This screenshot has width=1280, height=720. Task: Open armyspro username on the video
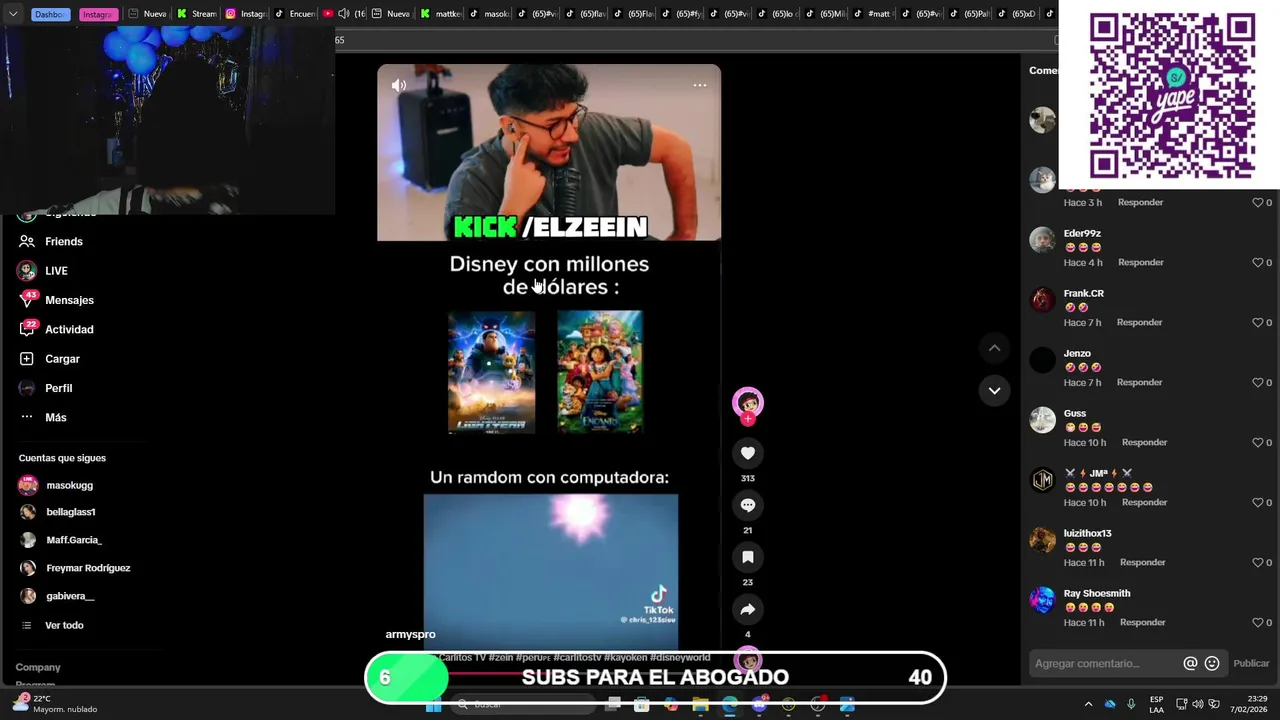coord(411,634)
